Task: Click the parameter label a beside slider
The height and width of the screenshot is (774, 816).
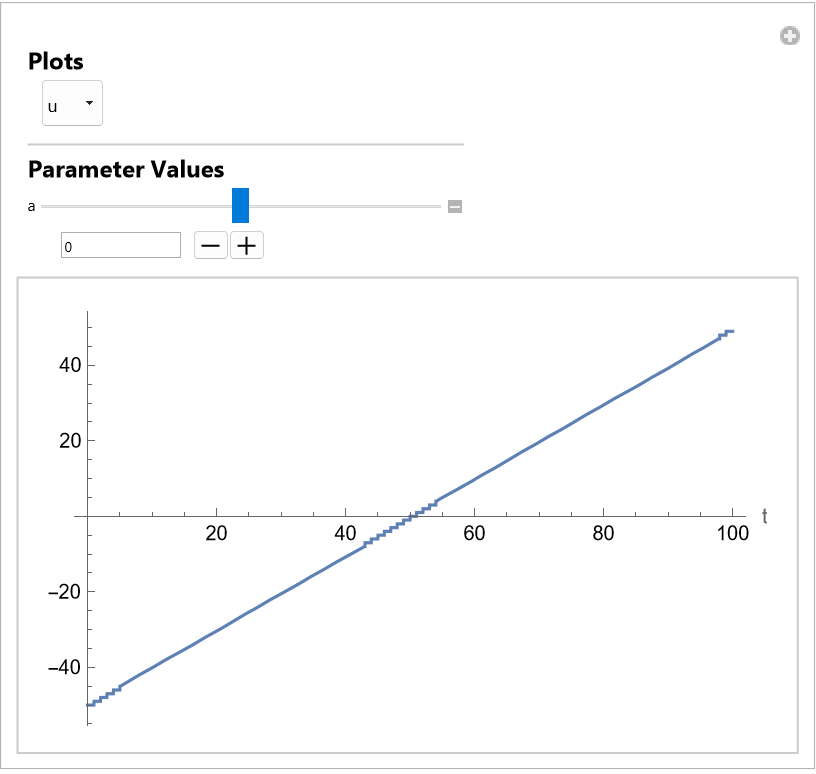Action: (32, 207)
